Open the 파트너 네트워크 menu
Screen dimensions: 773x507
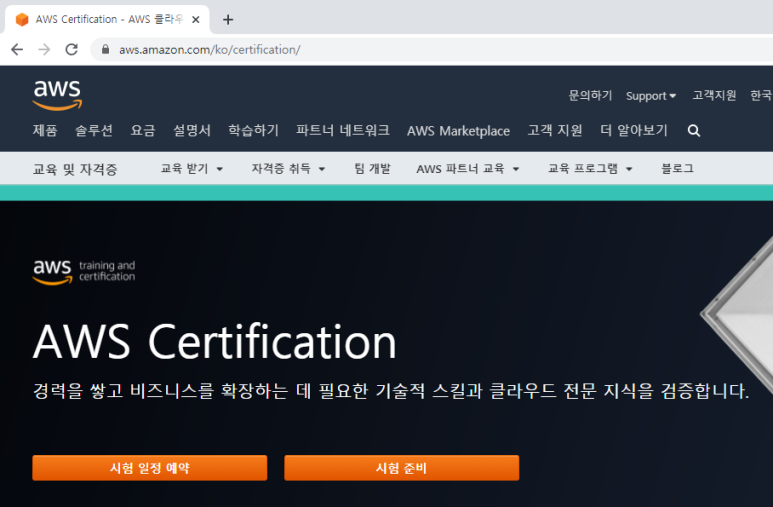(343, 131)
